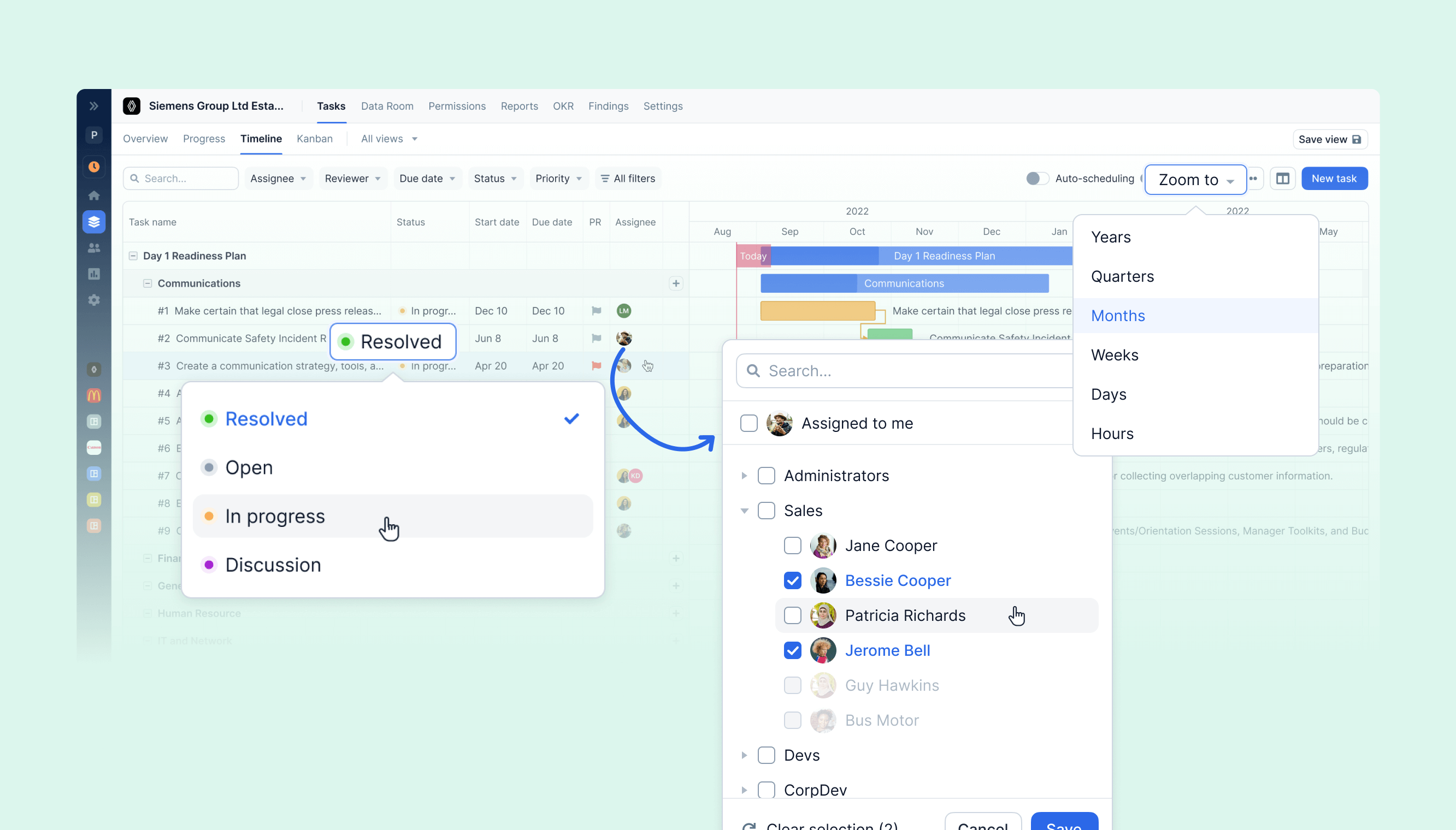
Task: Uncheck Bessie Cooper in the Sales list
Action: tap(792, 580)
